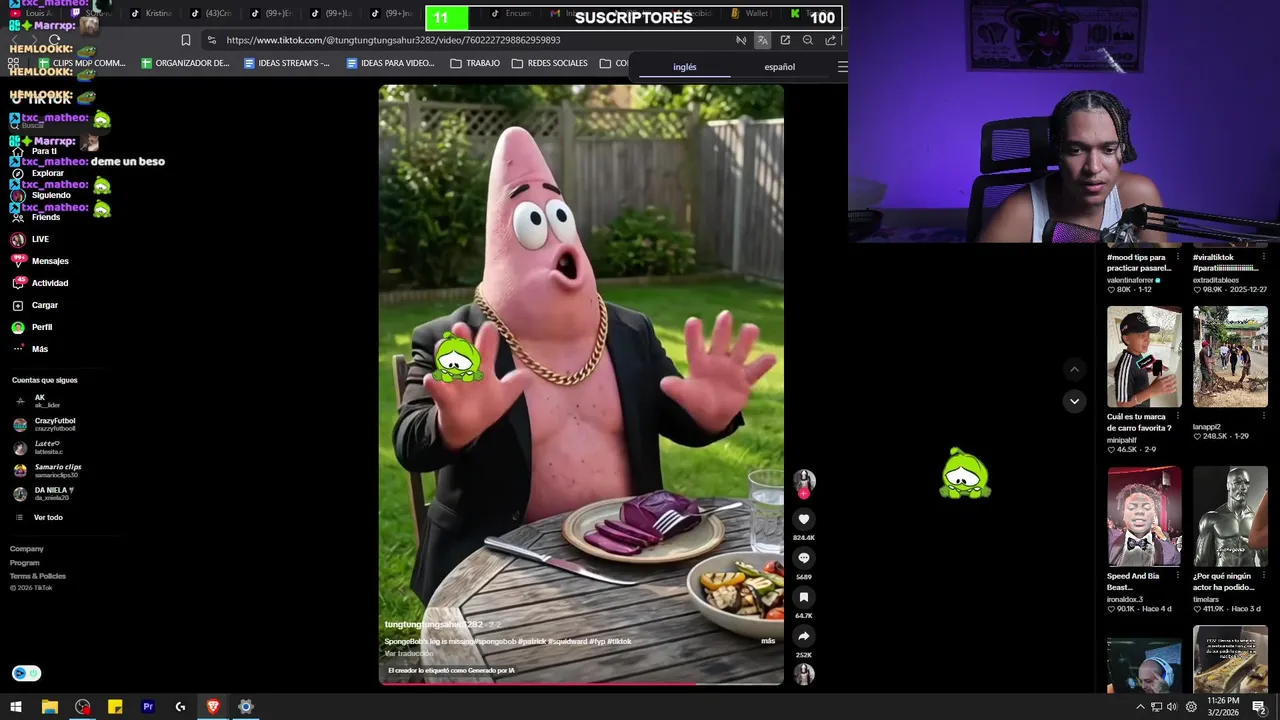Open File Explorer from taskbar
Viewport: 1280px width, 720px height.
pos(50,707)
